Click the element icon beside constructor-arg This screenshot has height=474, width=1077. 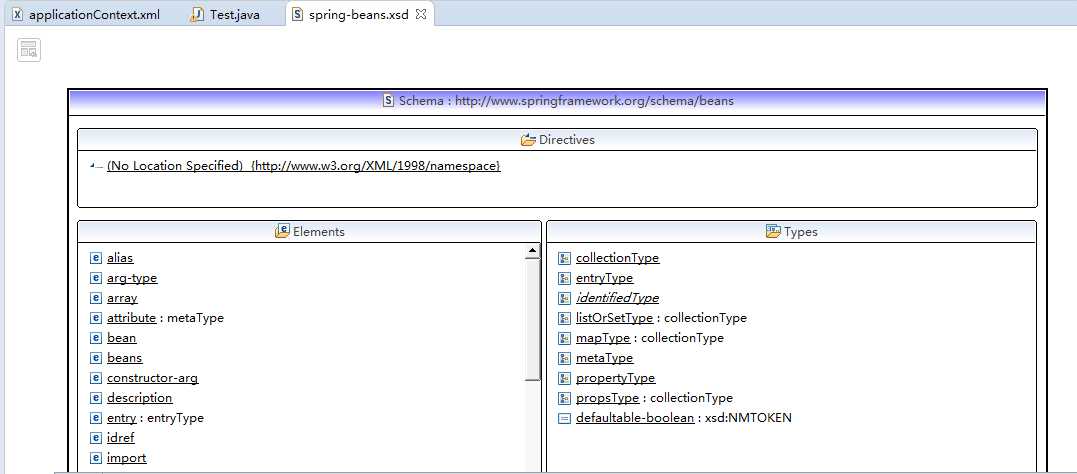point(96,378)
